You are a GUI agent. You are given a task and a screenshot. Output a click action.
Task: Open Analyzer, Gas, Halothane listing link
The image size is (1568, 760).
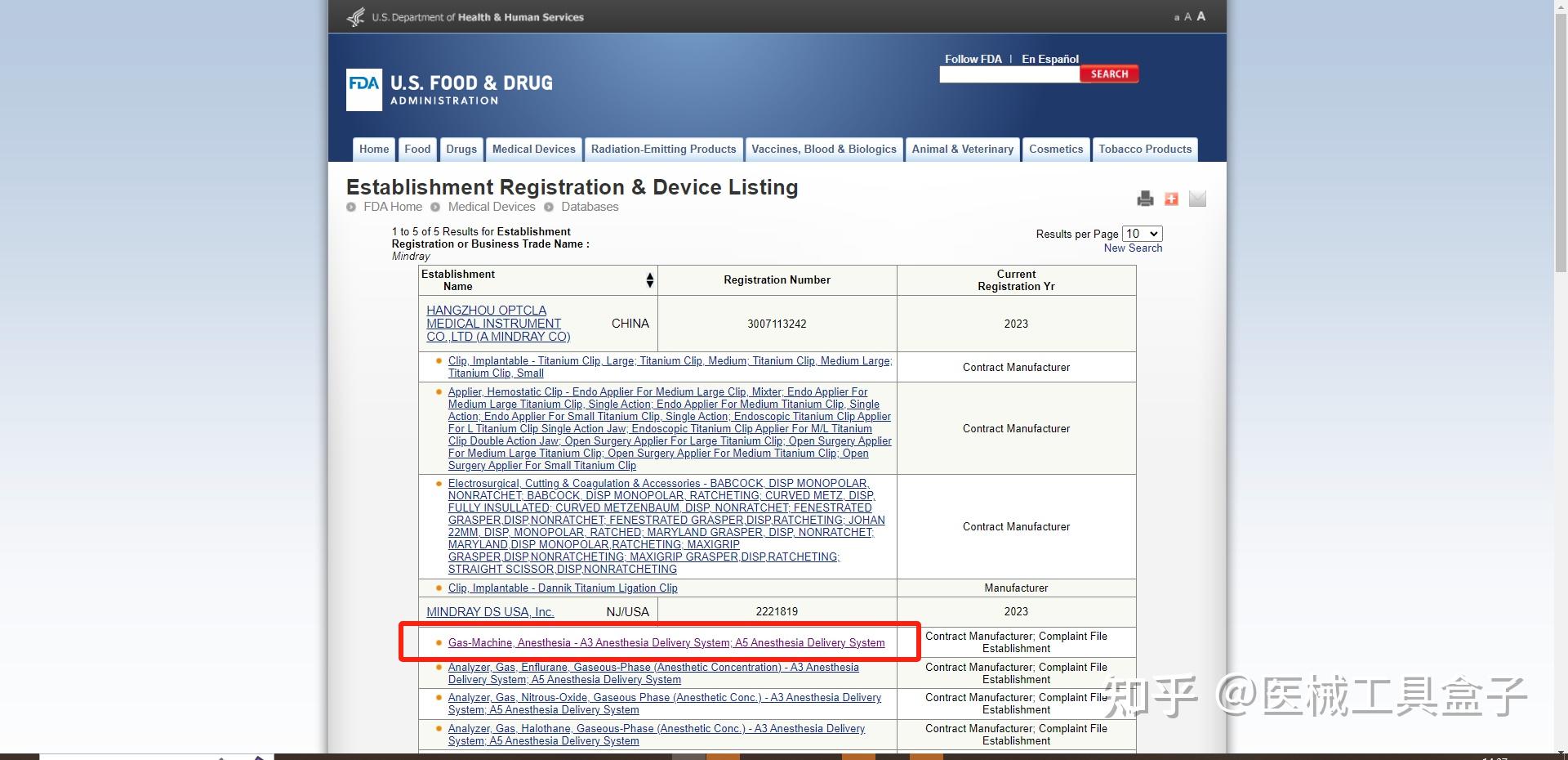(x=657, y=735)
